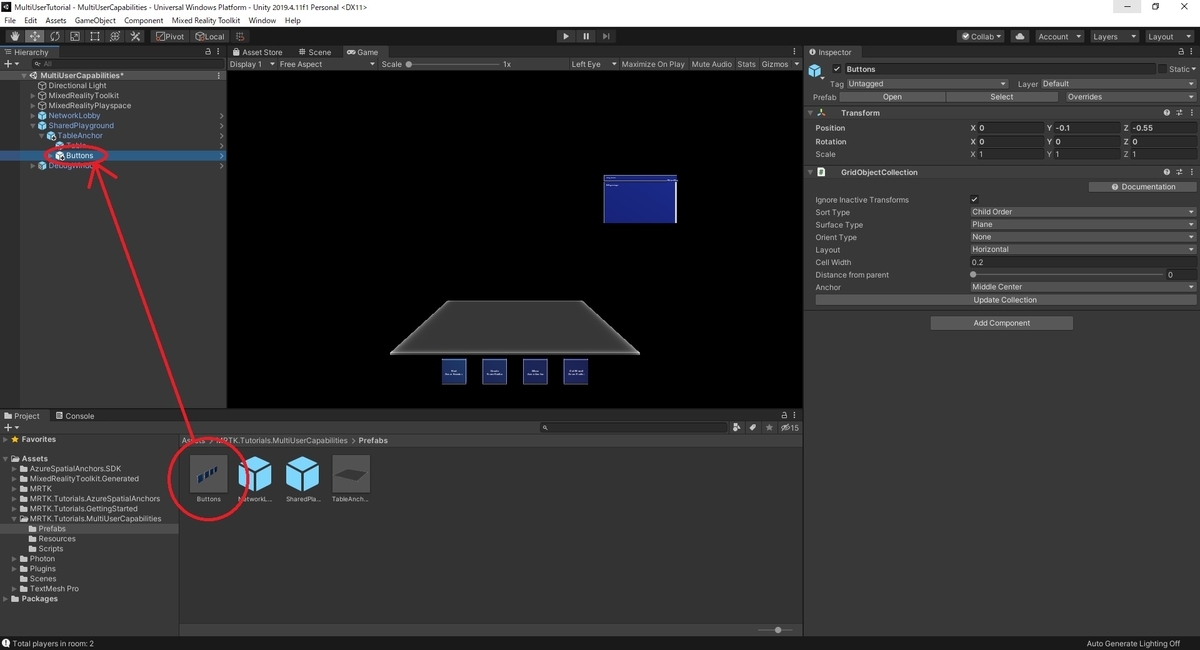Select the Move tool in toolbar

pos(35,36)
